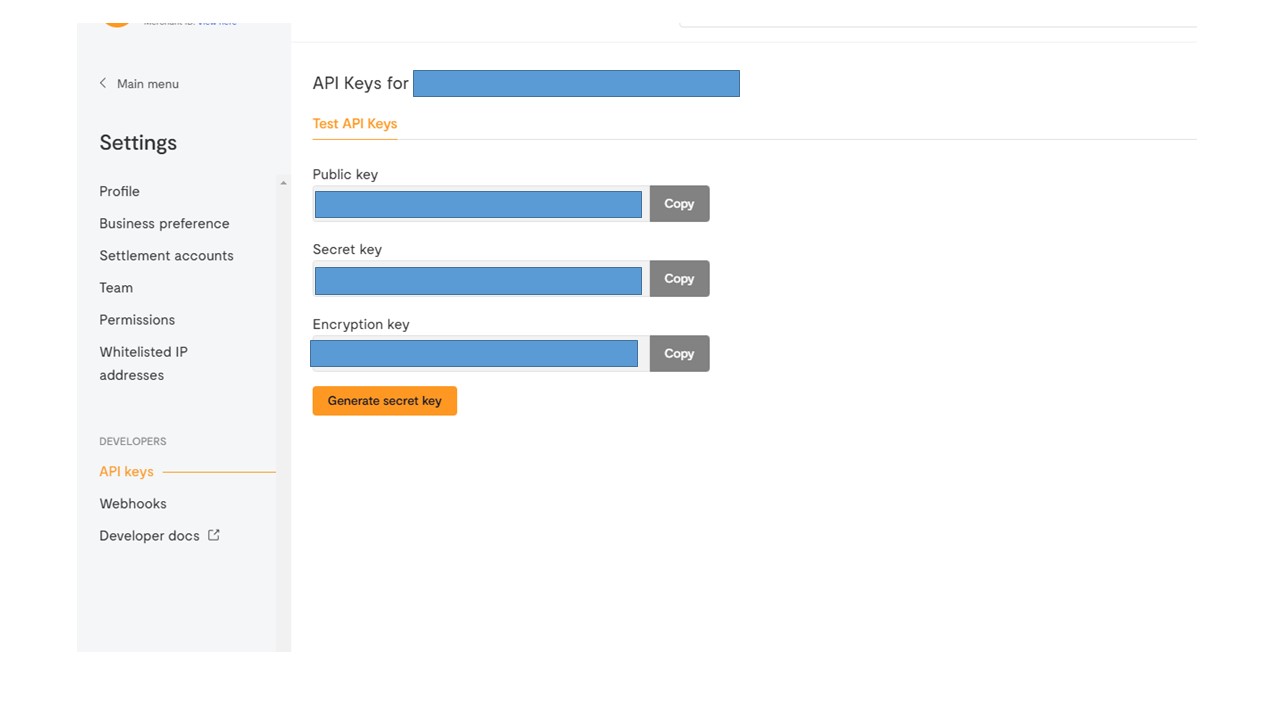This screenshot has width=1280, height=720.
Task: Click the 'Encryption key' label
Action: 361,324
